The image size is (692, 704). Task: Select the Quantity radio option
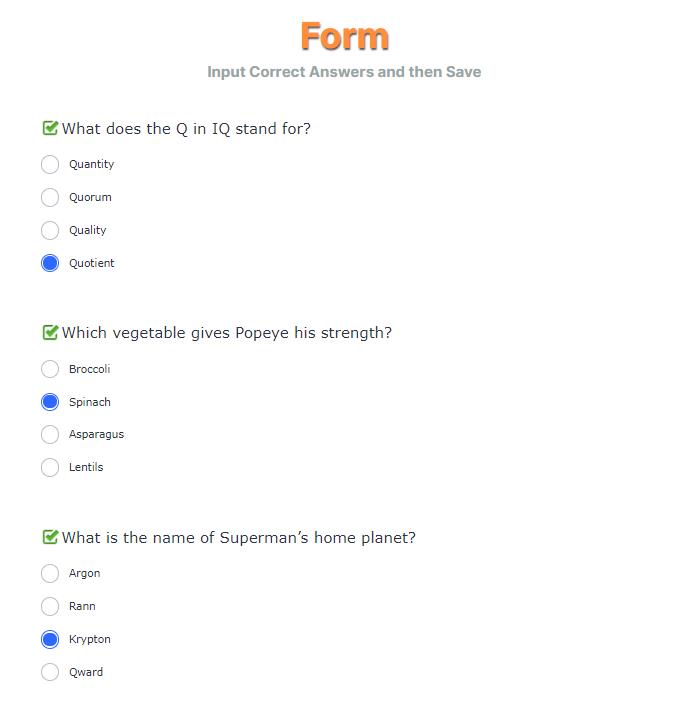50,164
